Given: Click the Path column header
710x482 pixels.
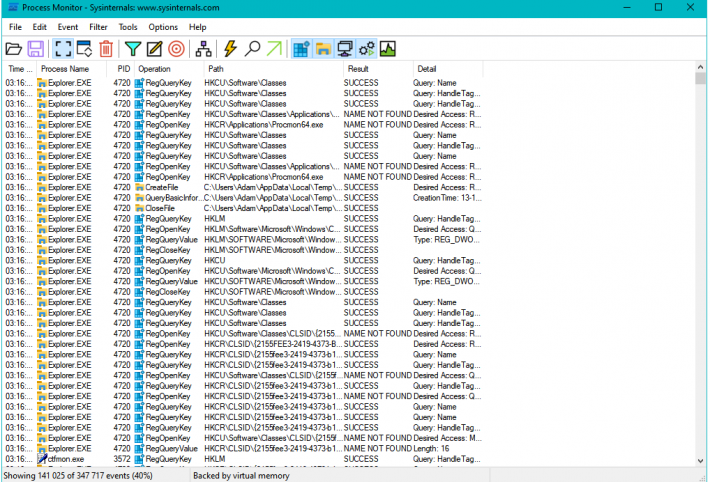Looking at the screenshot, I should click(x=274, y=69).
